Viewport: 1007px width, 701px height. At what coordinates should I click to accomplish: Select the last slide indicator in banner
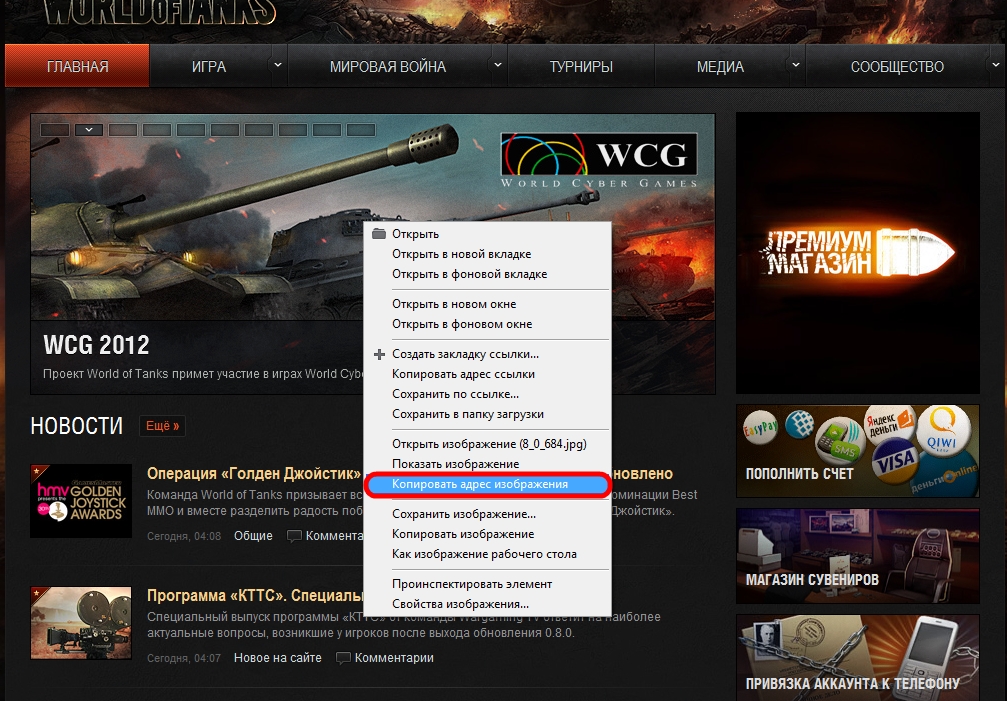[x=361, y=130]
